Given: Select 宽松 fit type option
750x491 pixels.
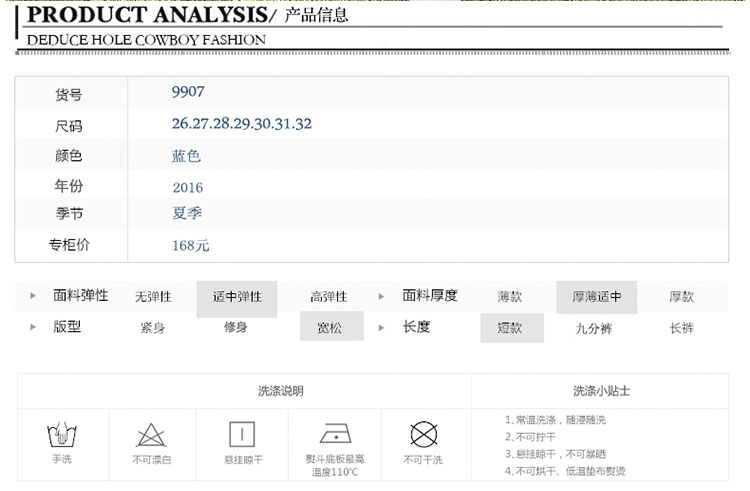Looking at the screenshot, I should point(329,327).
